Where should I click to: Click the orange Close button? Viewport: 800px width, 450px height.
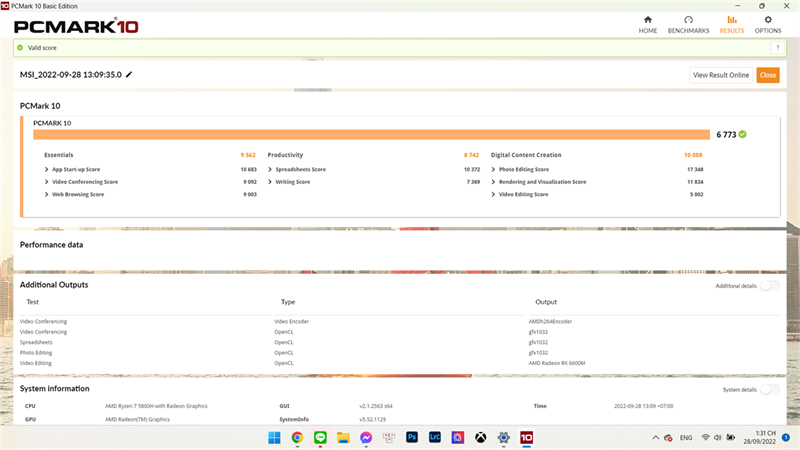tap(768, 75)
